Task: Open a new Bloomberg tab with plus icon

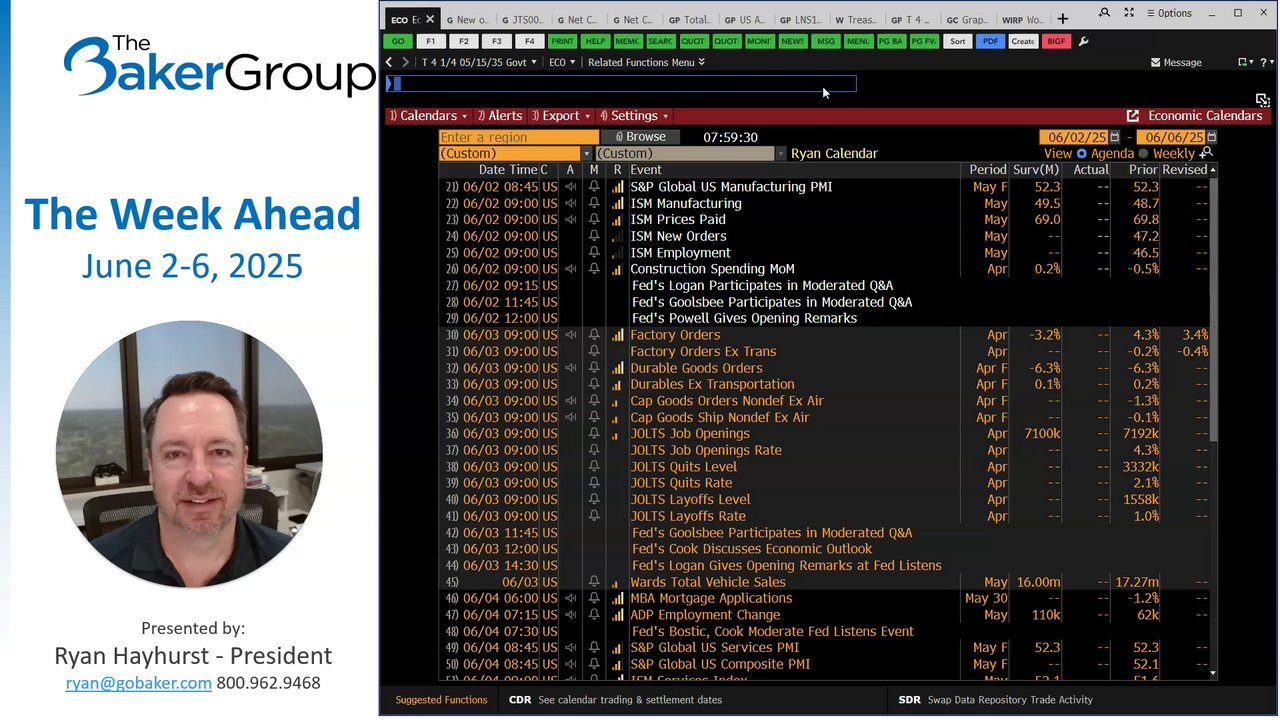Action: coord(1062,19)
